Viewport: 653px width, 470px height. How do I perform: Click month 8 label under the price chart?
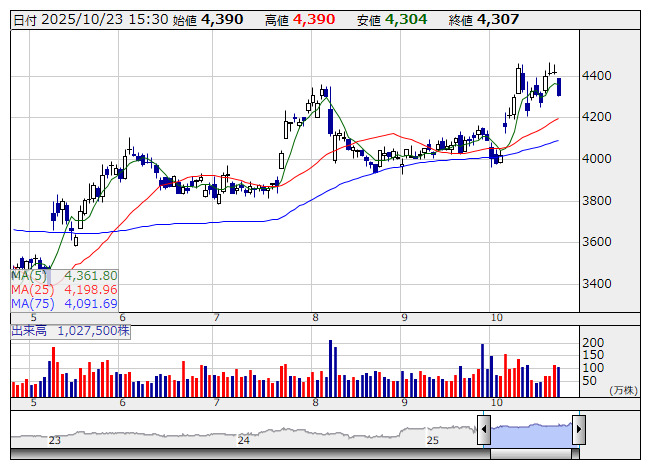click(315, 318)
